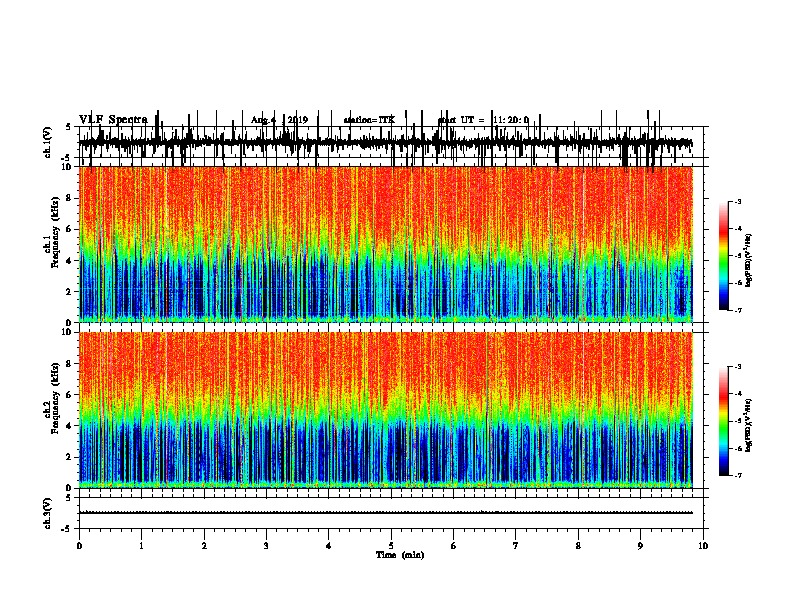
Task: Click the '1' tick on the time axis
Action: tap(141, 546)
